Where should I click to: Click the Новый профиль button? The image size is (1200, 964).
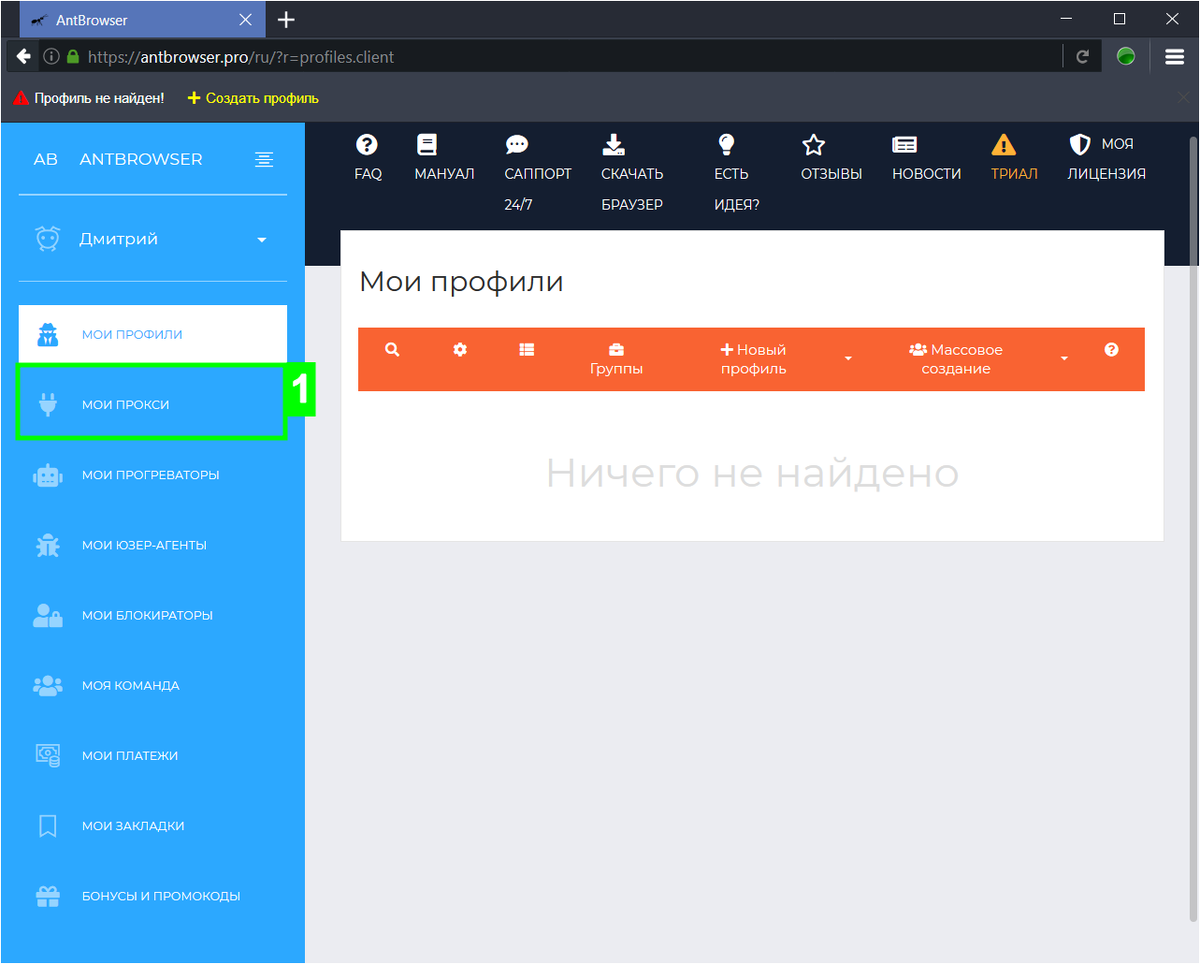point(753,359)
